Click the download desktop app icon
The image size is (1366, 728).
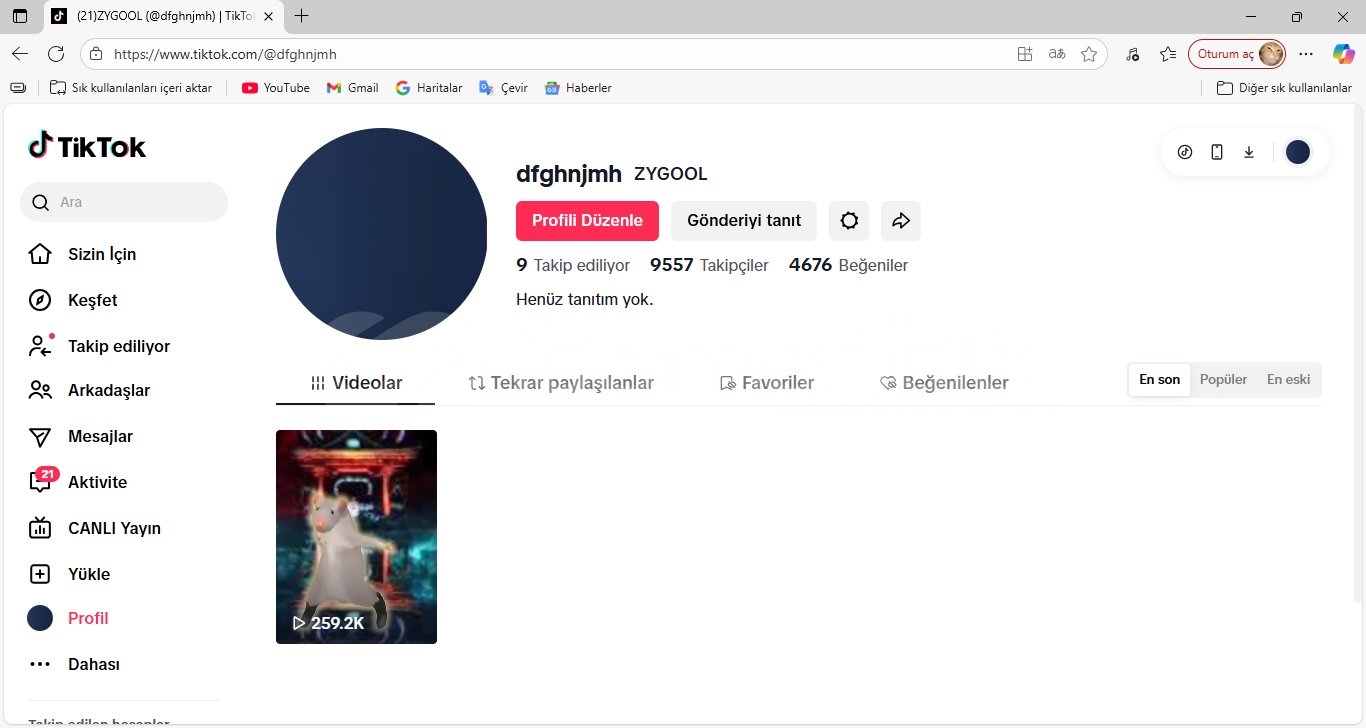tap(1249, 152)
